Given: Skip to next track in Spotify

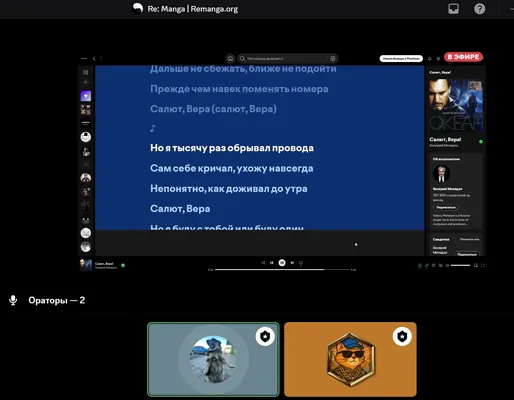Looking at the screenshot, I should point(292,263).
